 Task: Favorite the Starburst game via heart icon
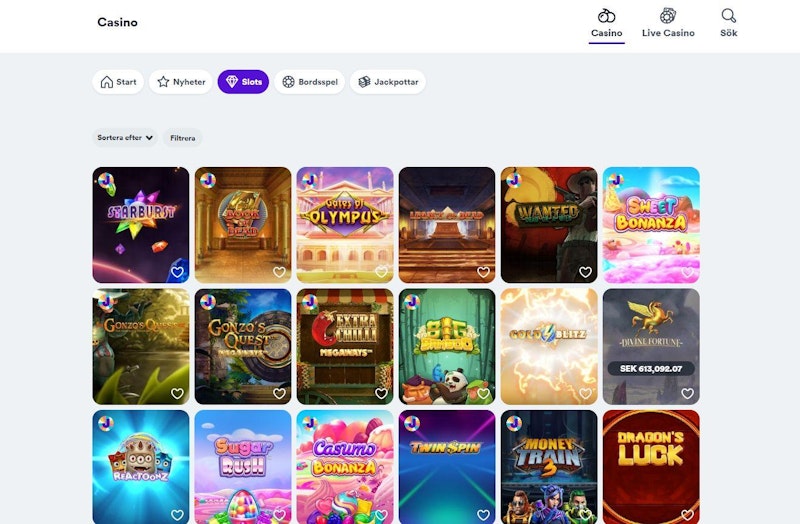coord(177,272)
